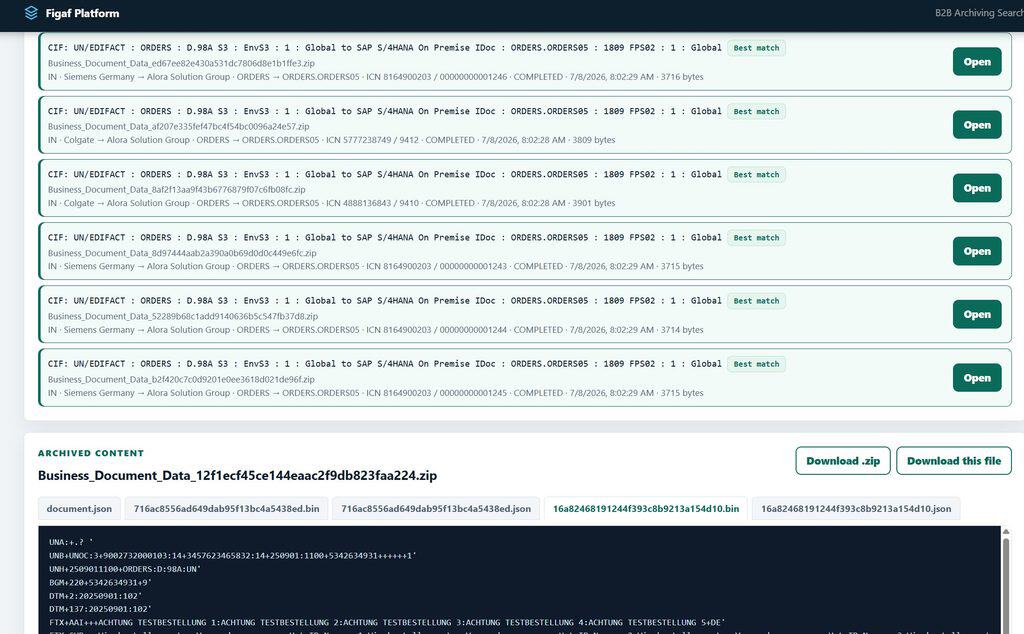Viewport: 1024px width, 634px height.
Task: Click the BGM+220+5342634931+9 line
Action: [x=100, y=582]
